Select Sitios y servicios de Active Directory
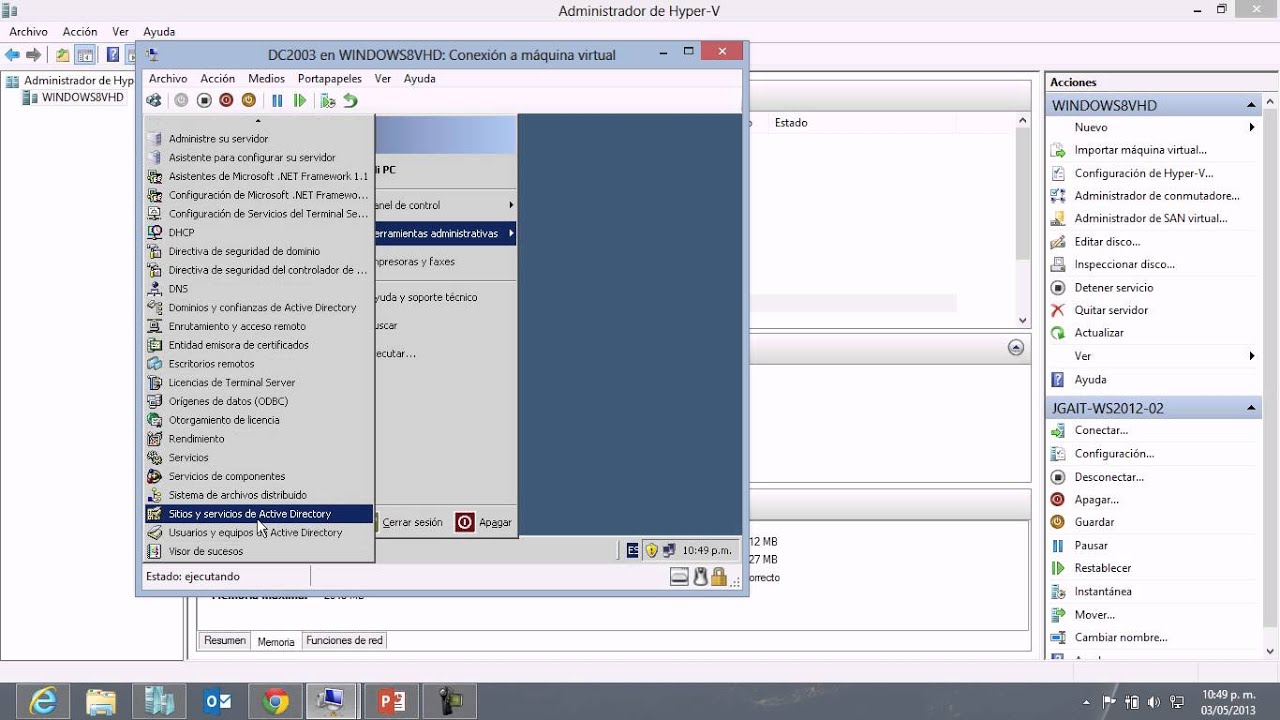This screenshot has width=1280, height=720. [259, 514]
